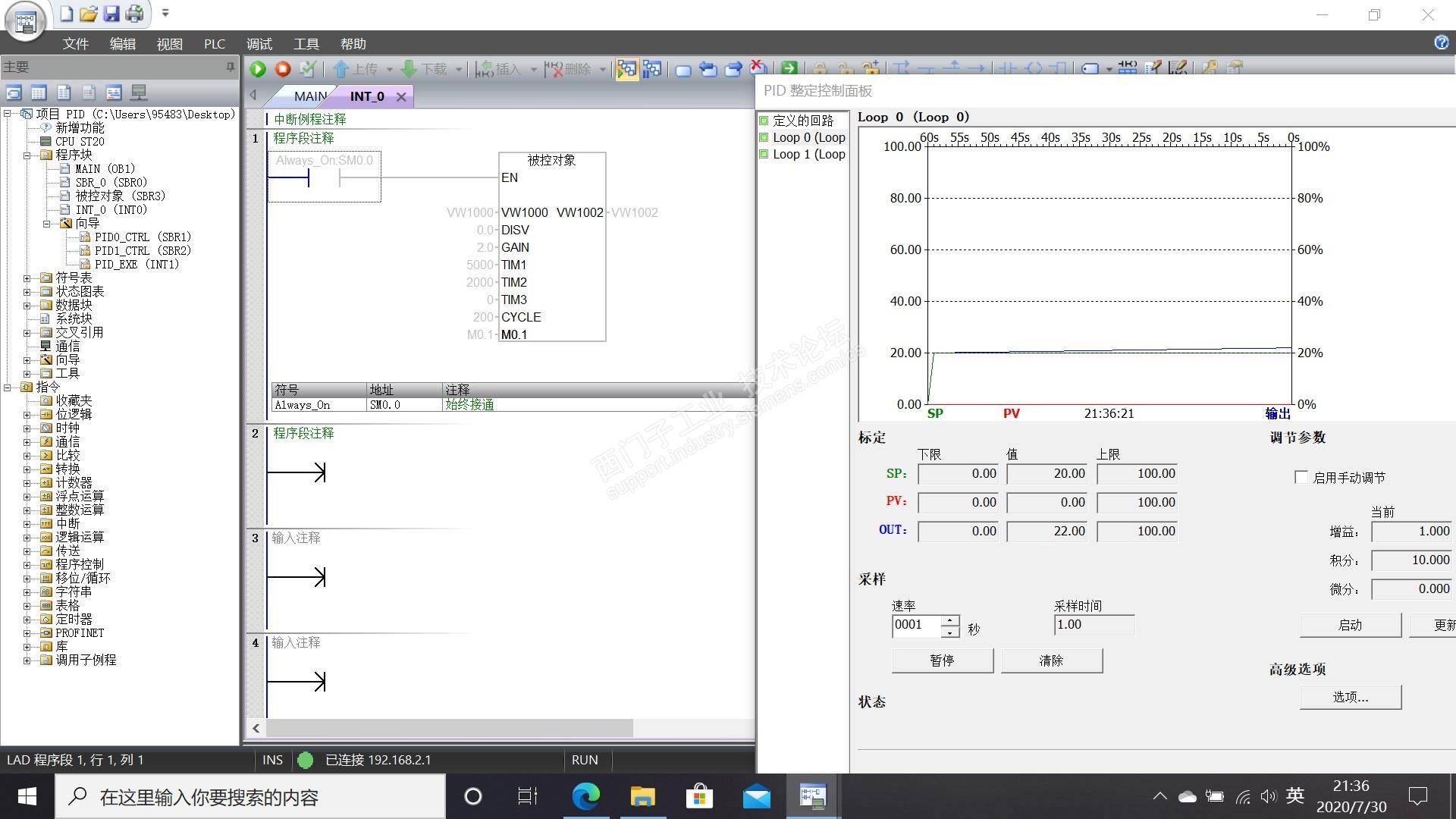The width and height of the screenshot is (1456, 819).
Task: Click the 选项... advanced options button
Action: click(1350, 697)
